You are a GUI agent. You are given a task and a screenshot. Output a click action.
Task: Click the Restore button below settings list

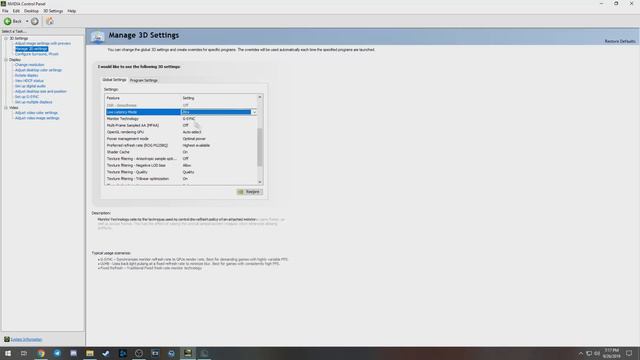pos(249,192)
